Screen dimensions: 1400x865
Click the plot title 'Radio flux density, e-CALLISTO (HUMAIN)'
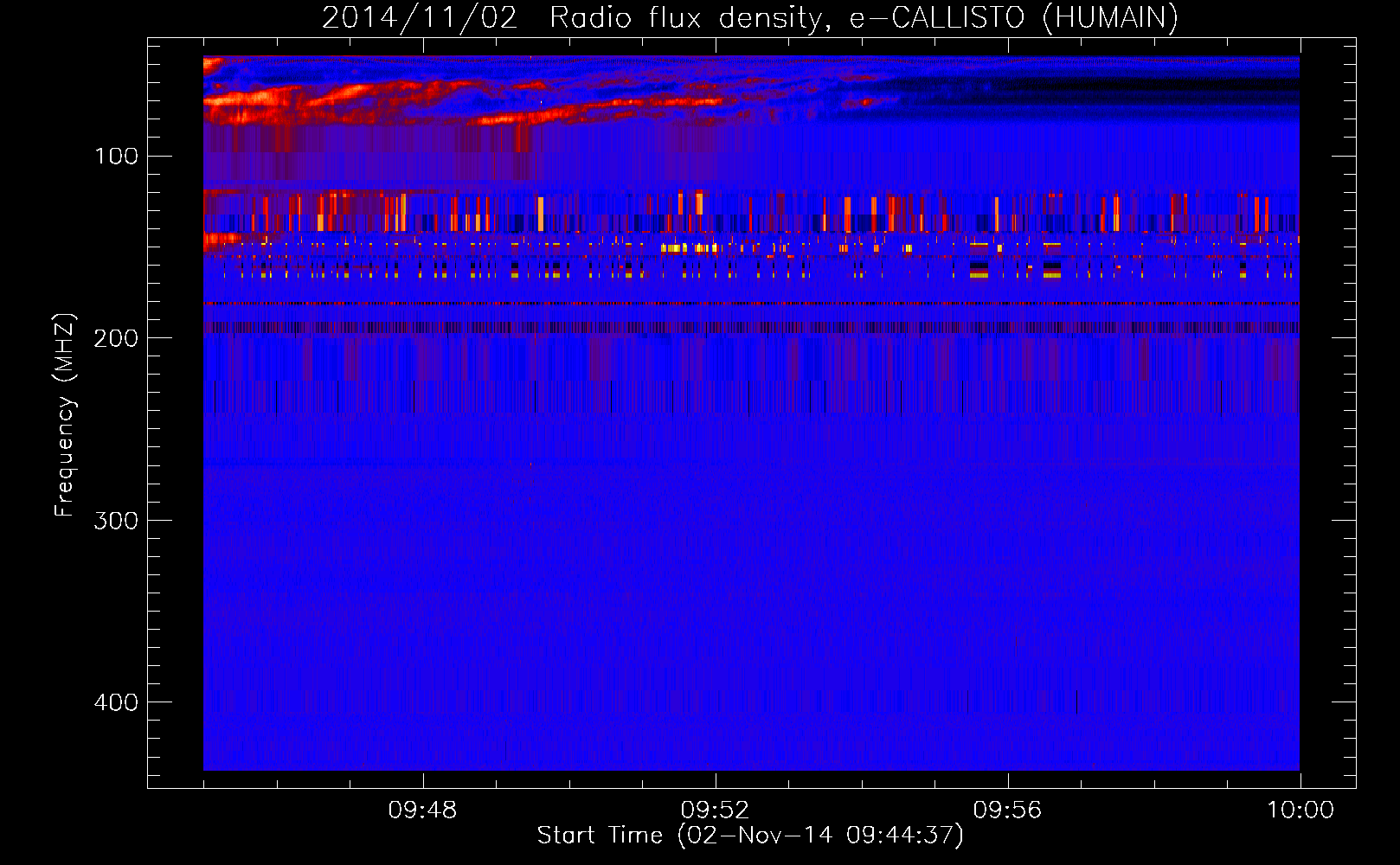(864, 18)
